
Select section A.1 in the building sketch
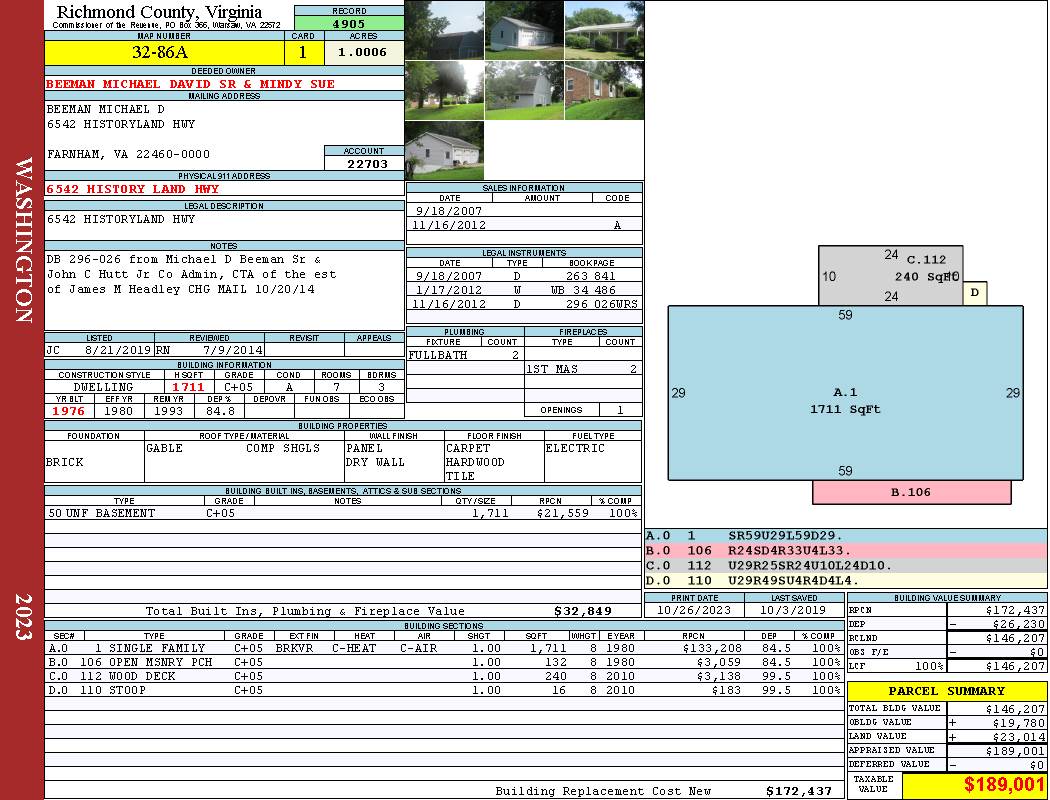click(845, 400)
